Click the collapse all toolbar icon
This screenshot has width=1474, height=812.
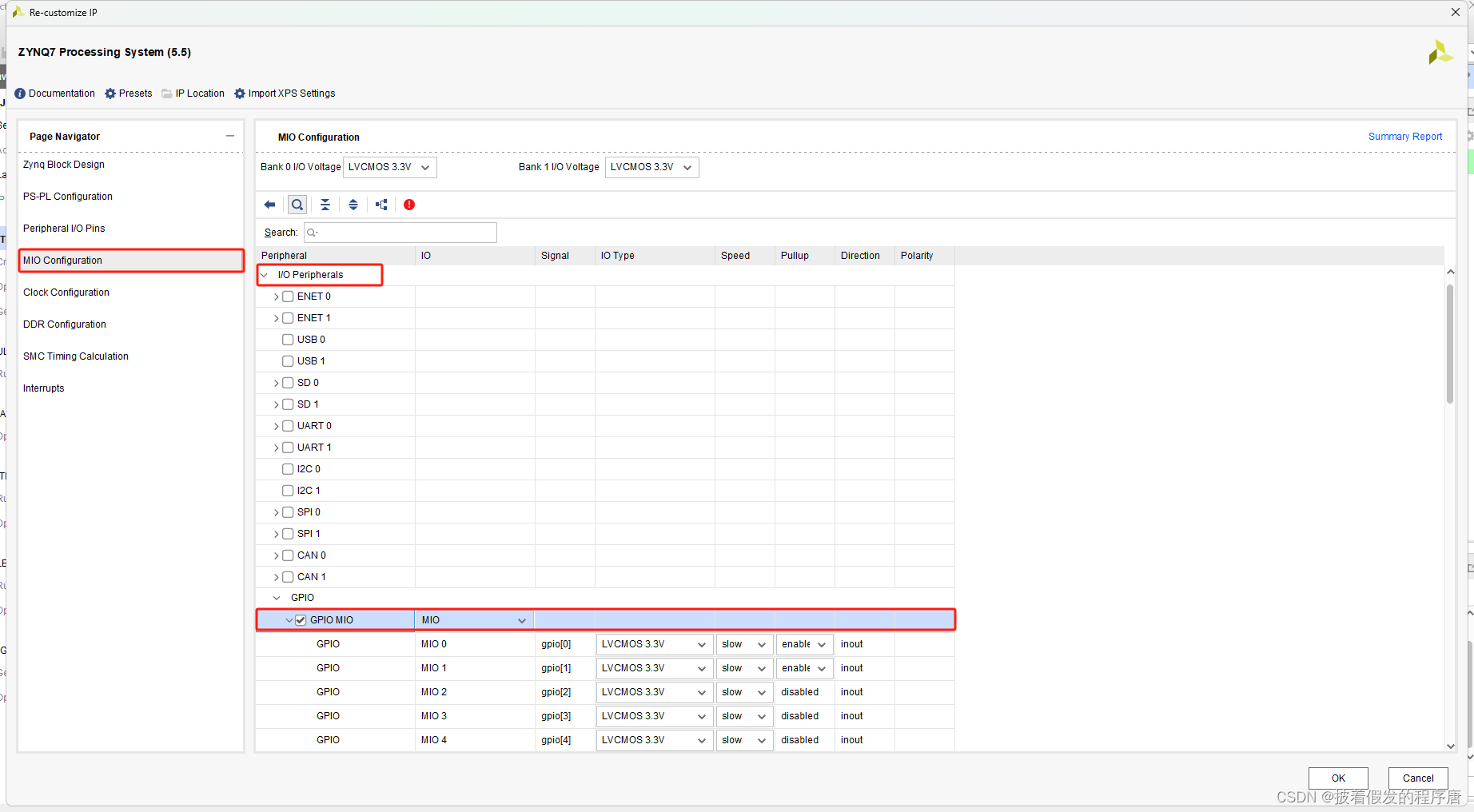(x=325, y=205)
